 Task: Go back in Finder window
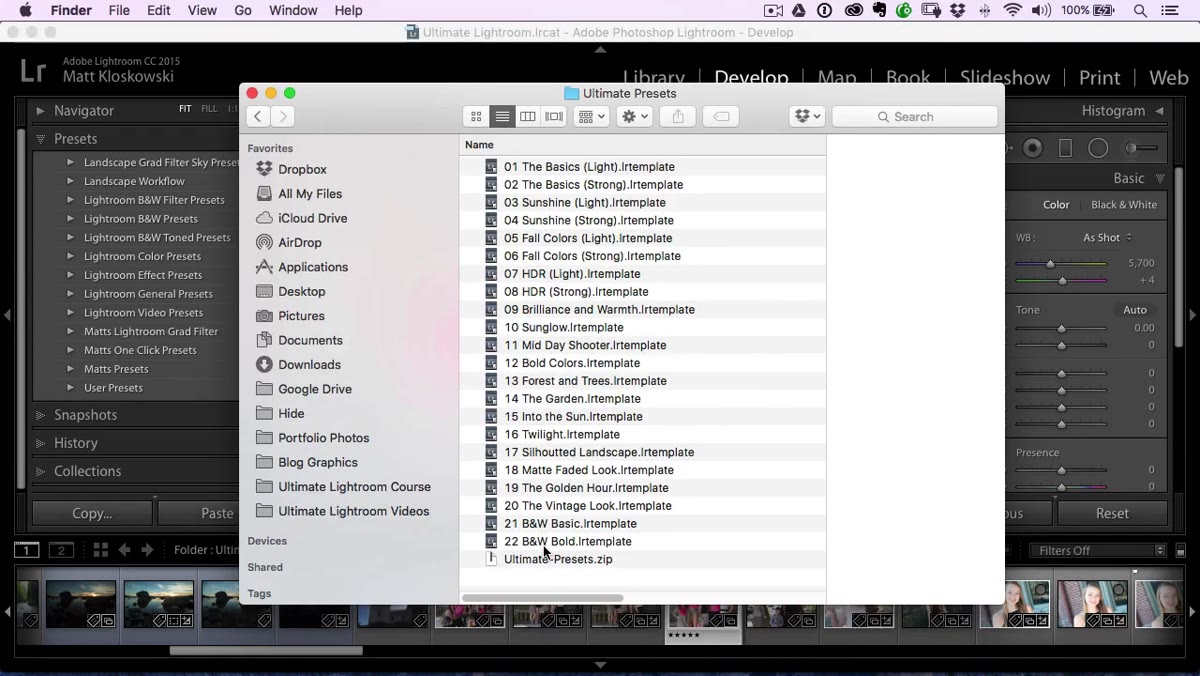click(x=258, y=117)
